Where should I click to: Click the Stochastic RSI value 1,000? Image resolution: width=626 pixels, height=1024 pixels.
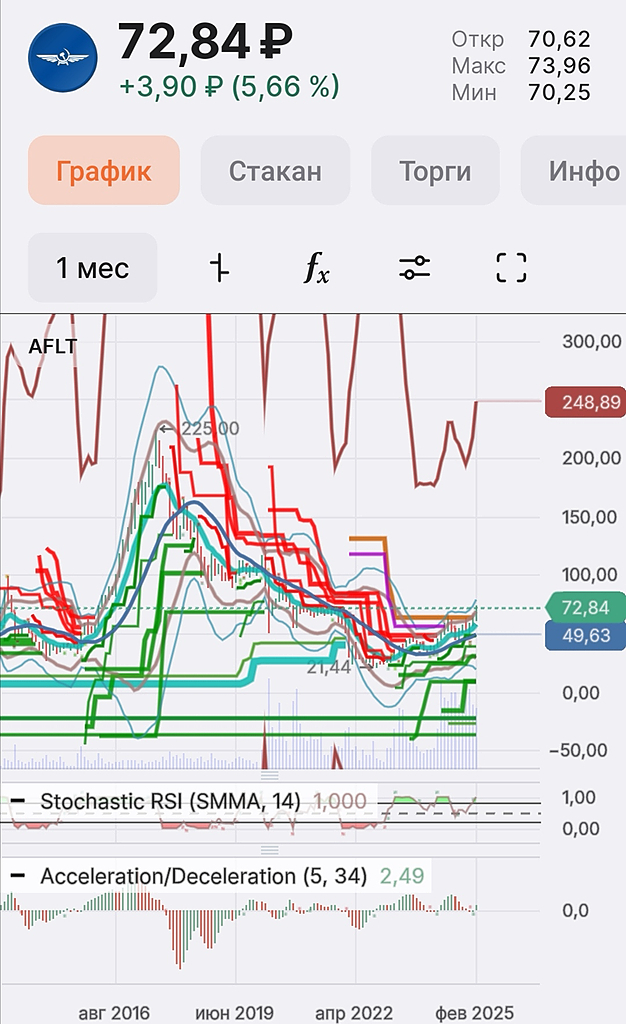(340, 801)
